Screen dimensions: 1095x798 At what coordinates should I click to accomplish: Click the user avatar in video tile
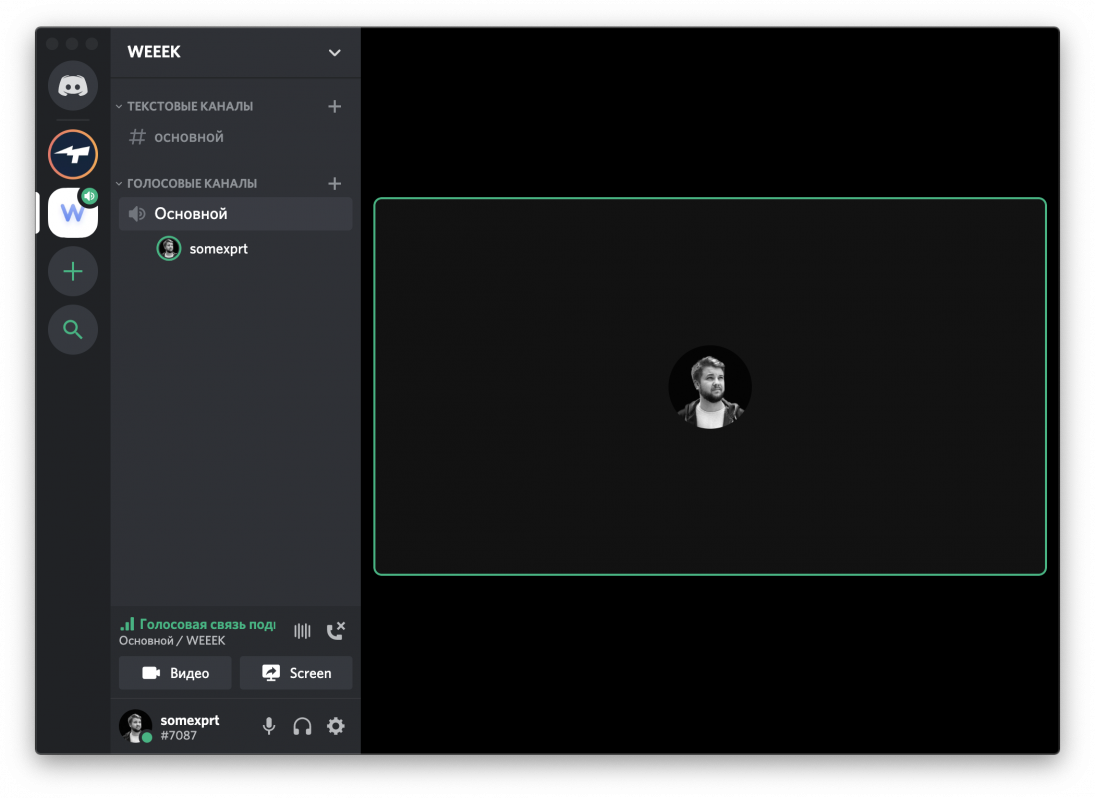[710, 387]
